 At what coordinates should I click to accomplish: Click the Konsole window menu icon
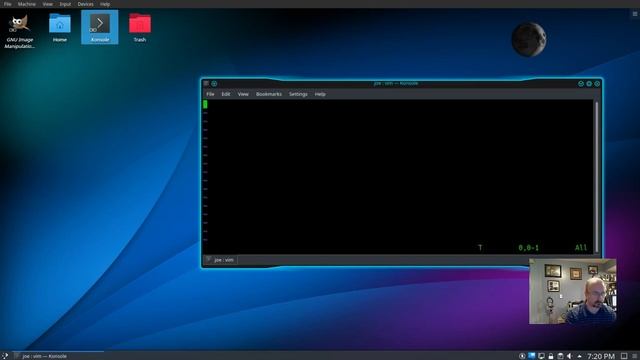click(206, 83)
